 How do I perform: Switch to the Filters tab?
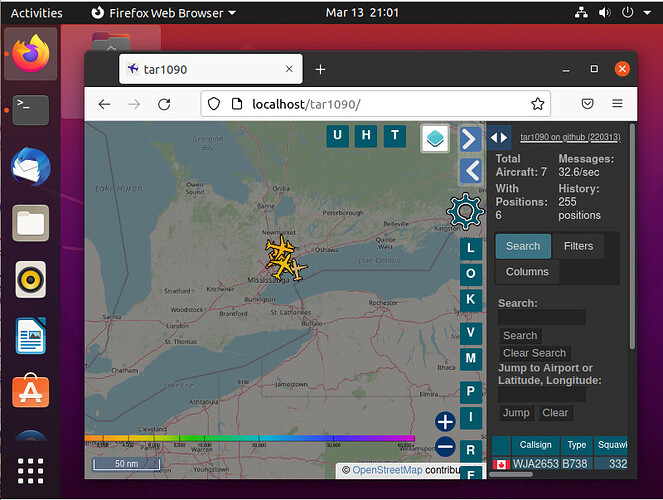578,246
